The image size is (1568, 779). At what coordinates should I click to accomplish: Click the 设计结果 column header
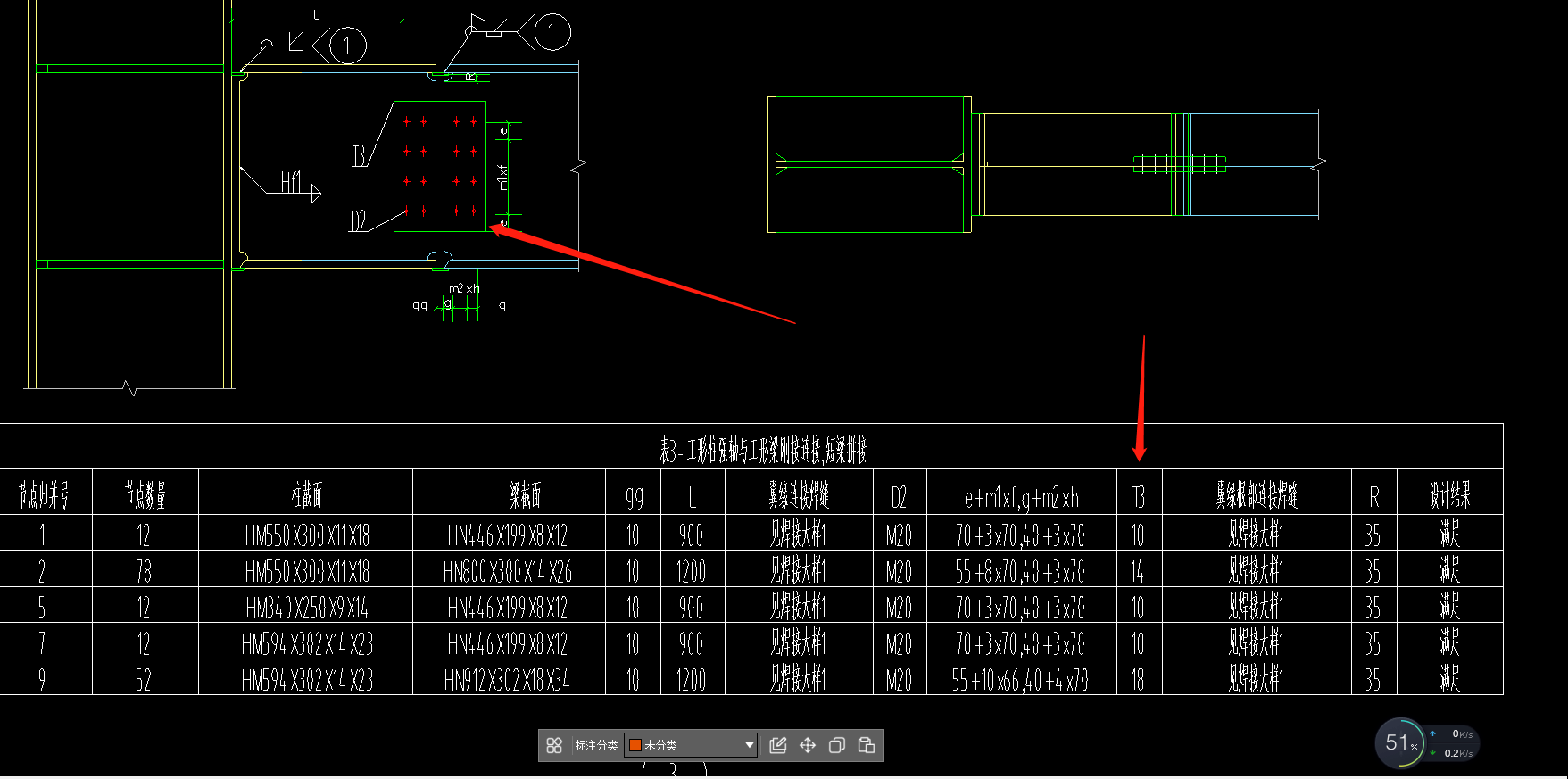click(1450, 494)
